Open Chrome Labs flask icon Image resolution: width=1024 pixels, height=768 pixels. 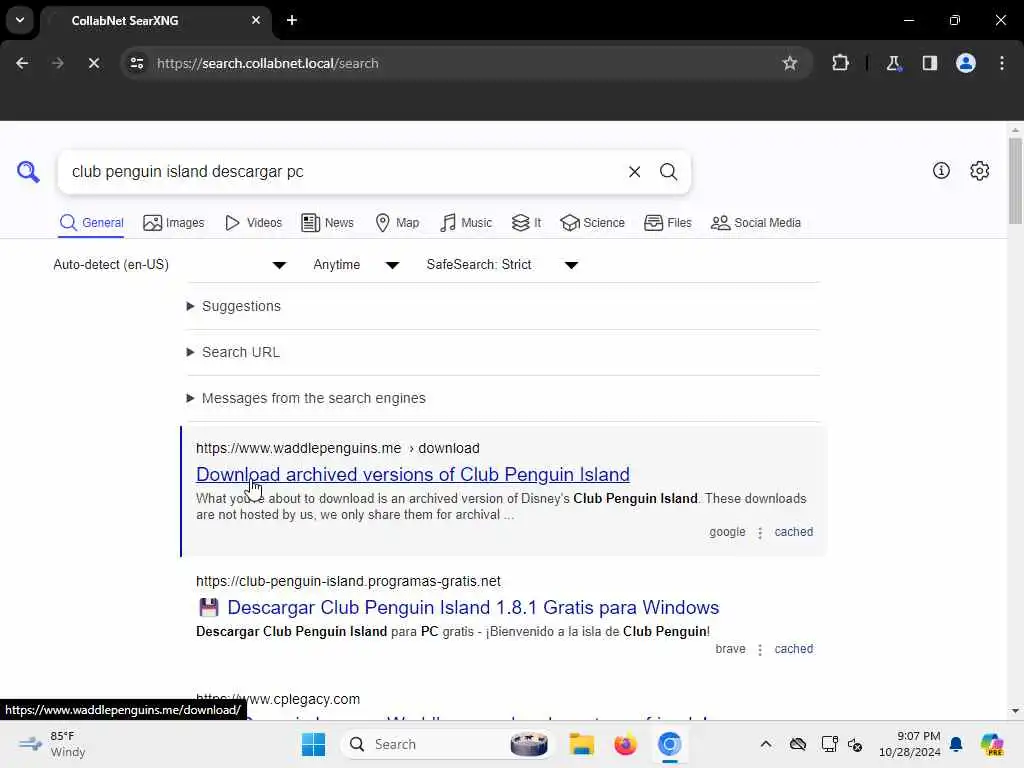893,63
